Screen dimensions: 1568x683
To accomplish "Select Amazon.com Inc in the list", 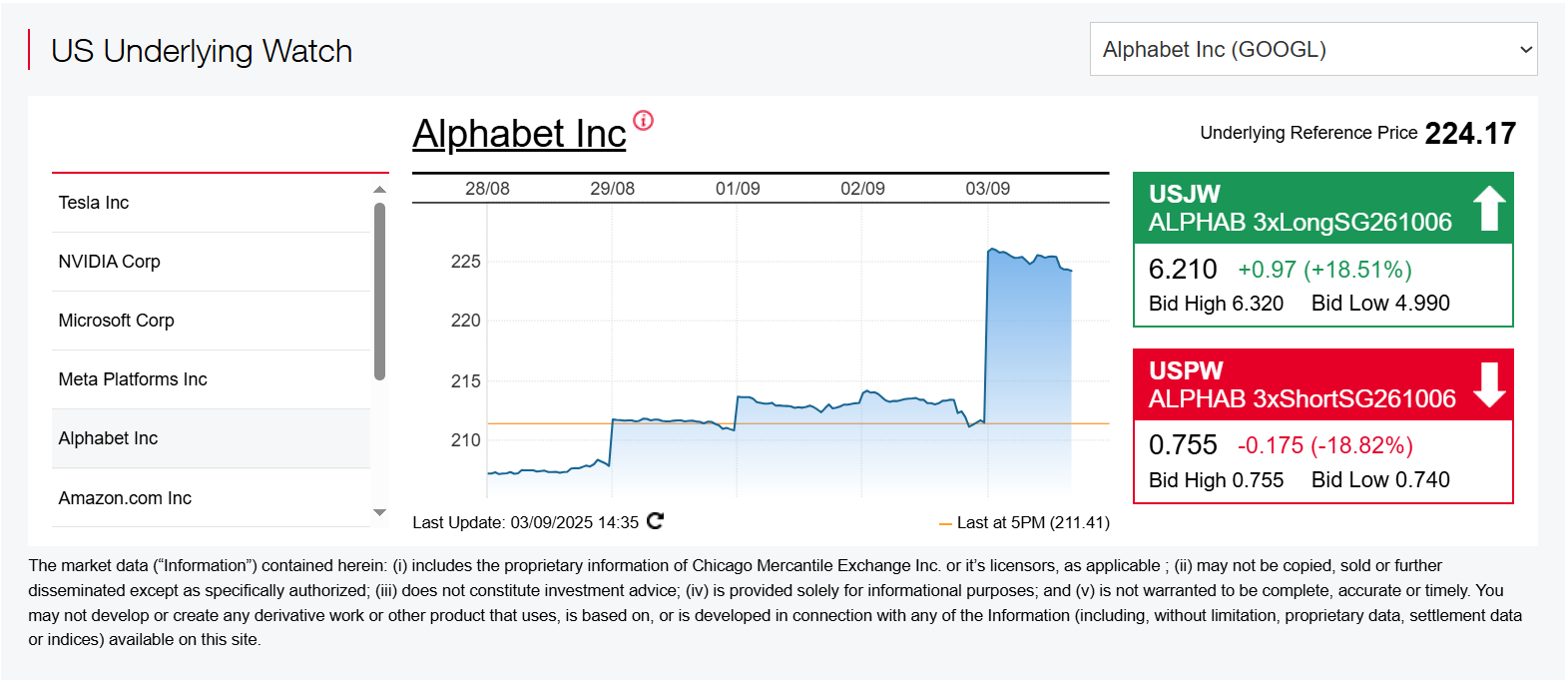I will pos(211,497).
